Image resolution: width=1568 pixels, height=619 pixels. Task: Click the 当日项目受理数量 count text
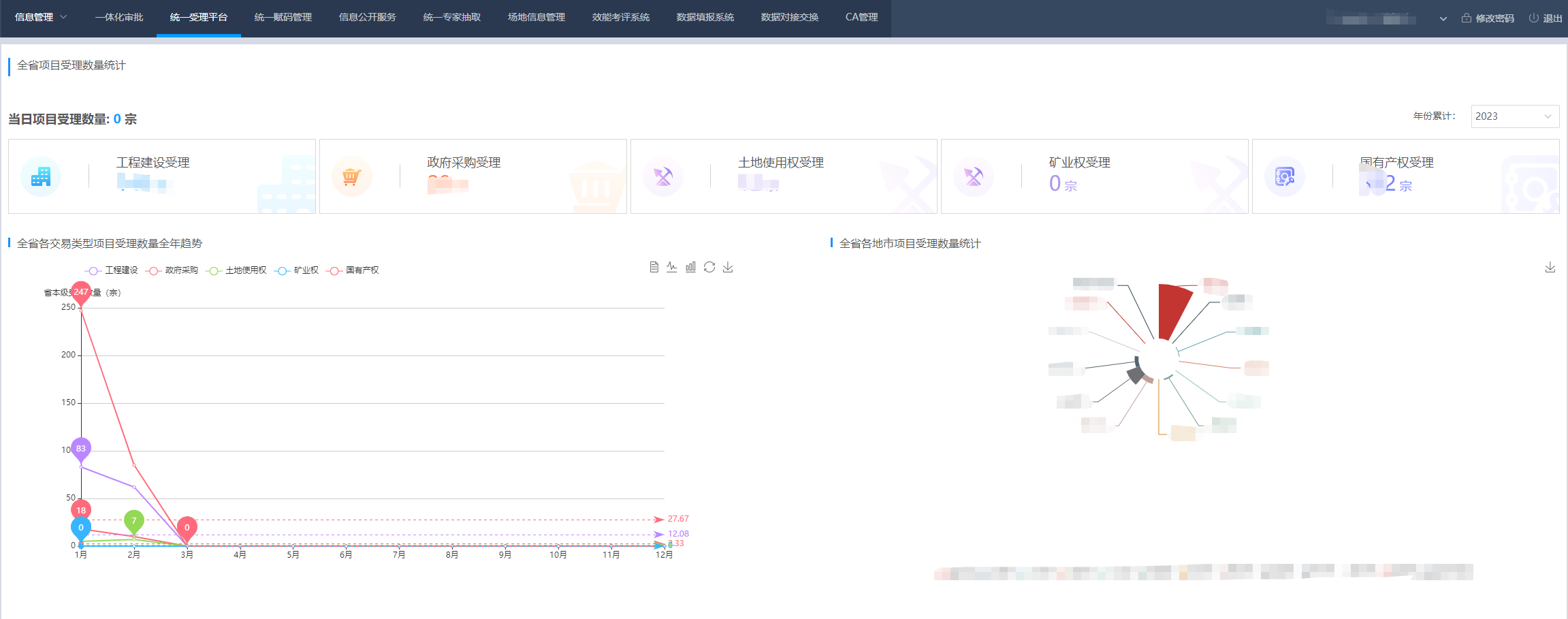pyautogui.click(x=72, y=119)
